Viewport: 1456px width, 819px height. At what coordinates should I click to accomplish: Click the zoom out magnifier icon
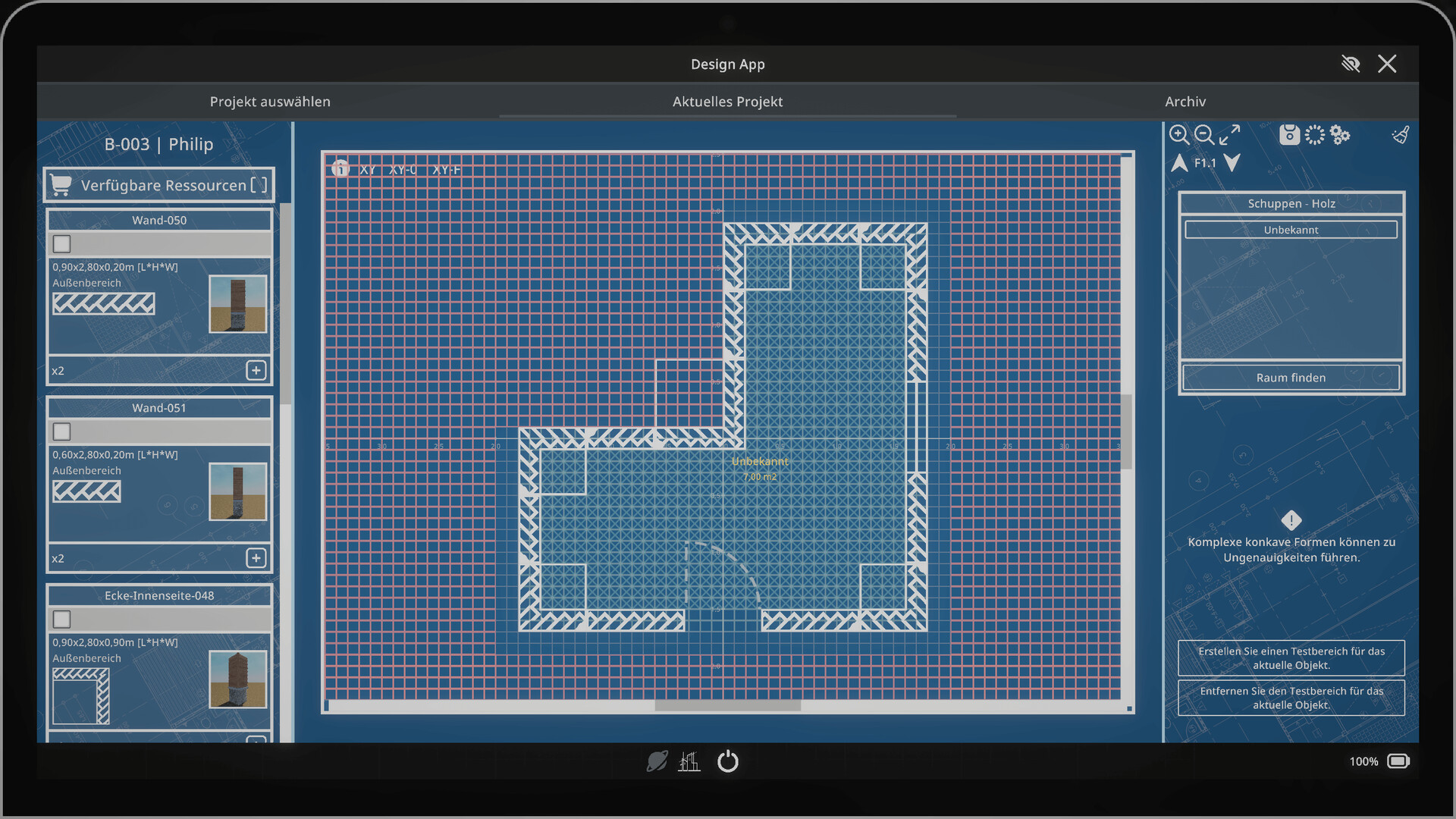point(1203,135)
